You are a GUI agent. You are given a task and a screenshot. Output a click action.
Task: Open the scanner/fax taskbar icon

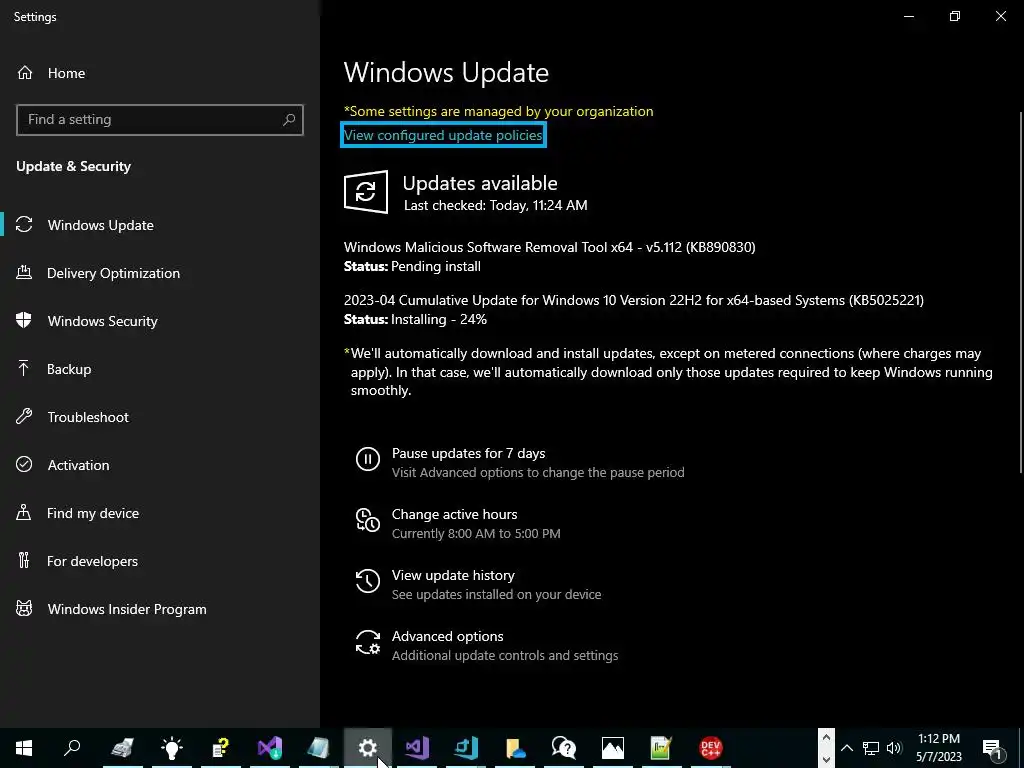(122, 748)
